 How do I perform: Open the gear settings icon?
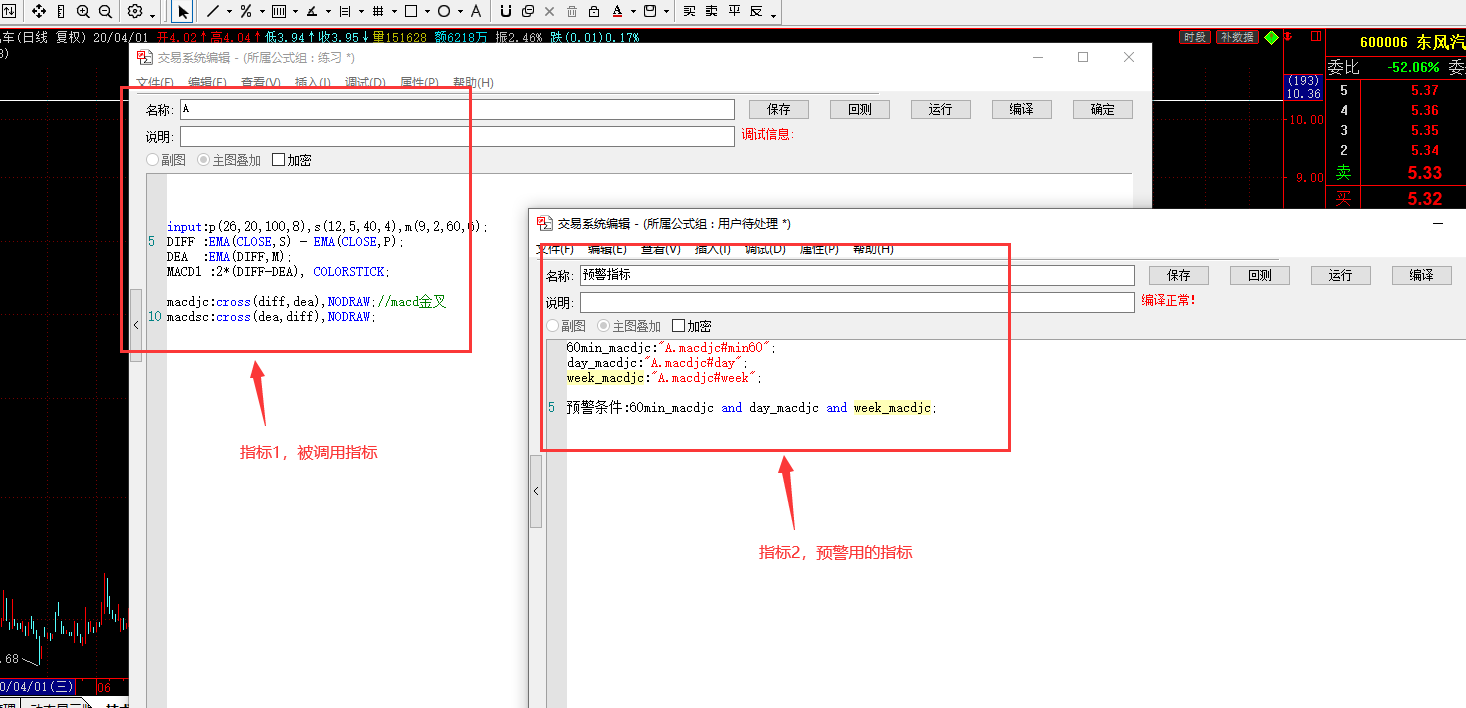pyautogui.click(x=135, y=12)
